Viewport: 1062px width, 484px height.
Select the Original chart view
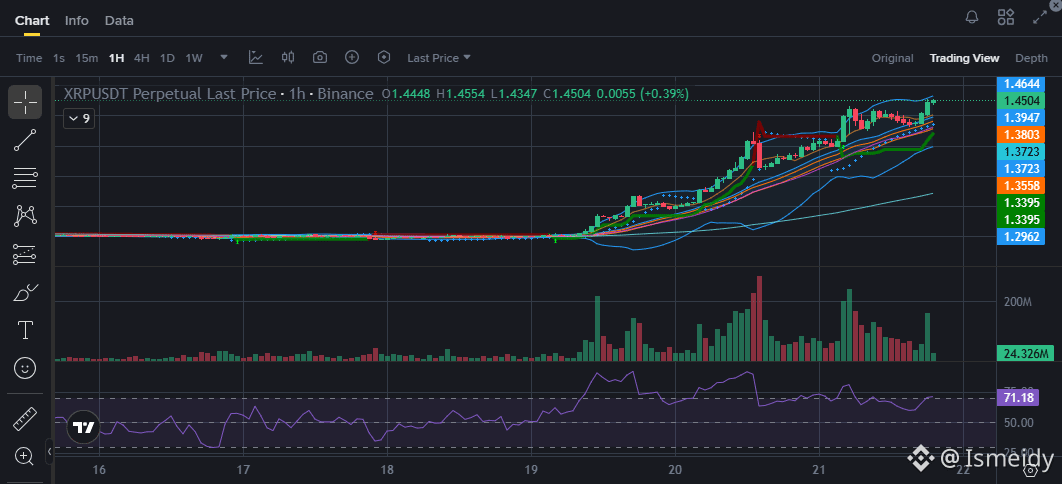(893, 58)
